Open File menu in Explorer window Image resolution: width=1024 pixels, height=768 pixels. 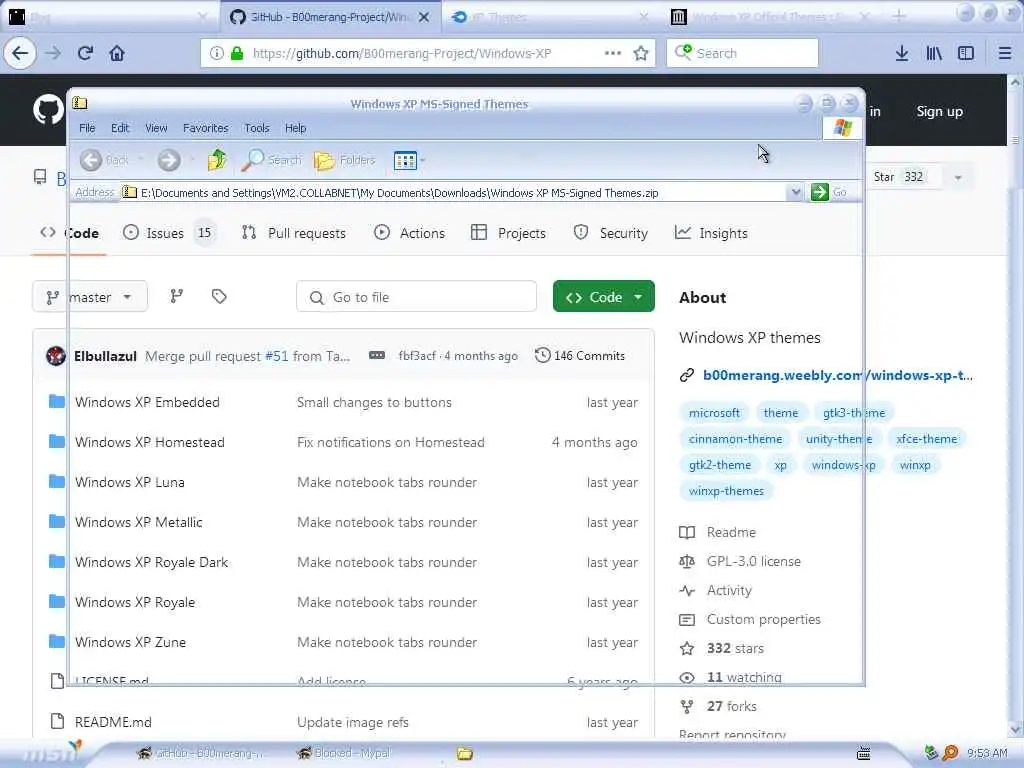coord(87,128)
